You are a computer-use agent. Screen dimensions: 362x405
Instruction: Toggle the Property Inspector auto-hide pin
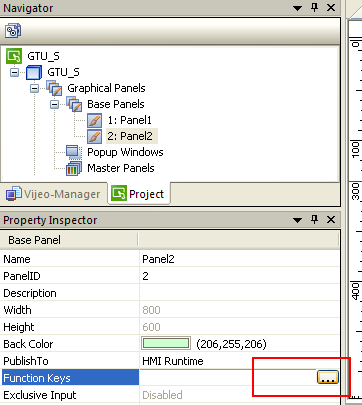click(315, 220)
